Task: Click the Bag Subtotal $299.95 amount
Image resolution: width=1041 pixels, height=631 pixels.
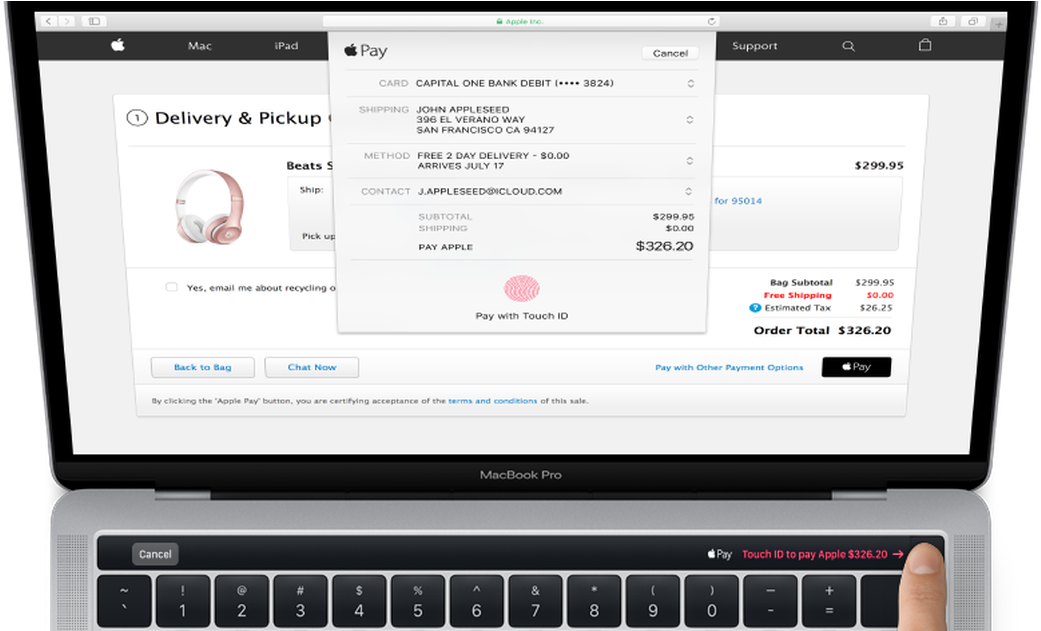Action: pos(874,282)
